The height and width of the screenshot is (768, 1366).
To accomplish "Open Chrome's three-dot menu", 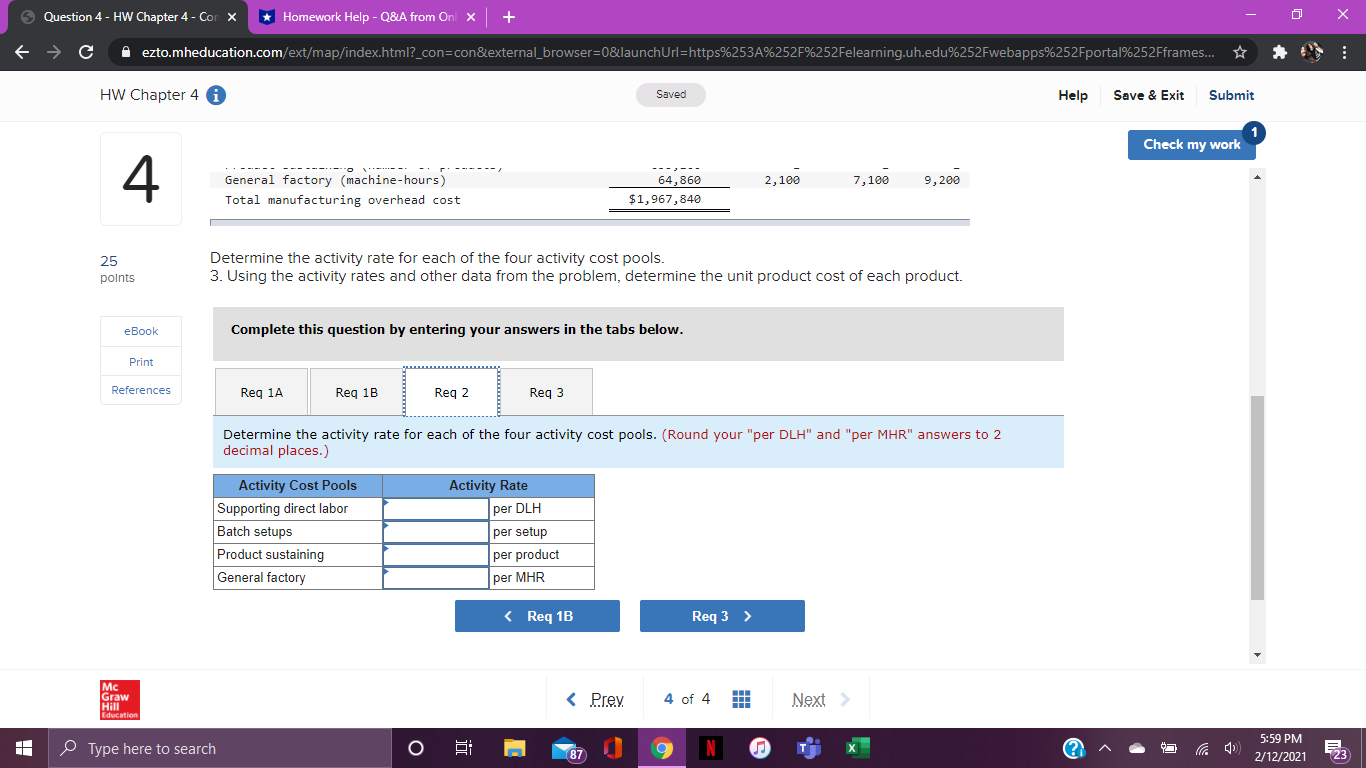I will [x=1345, y=52].
